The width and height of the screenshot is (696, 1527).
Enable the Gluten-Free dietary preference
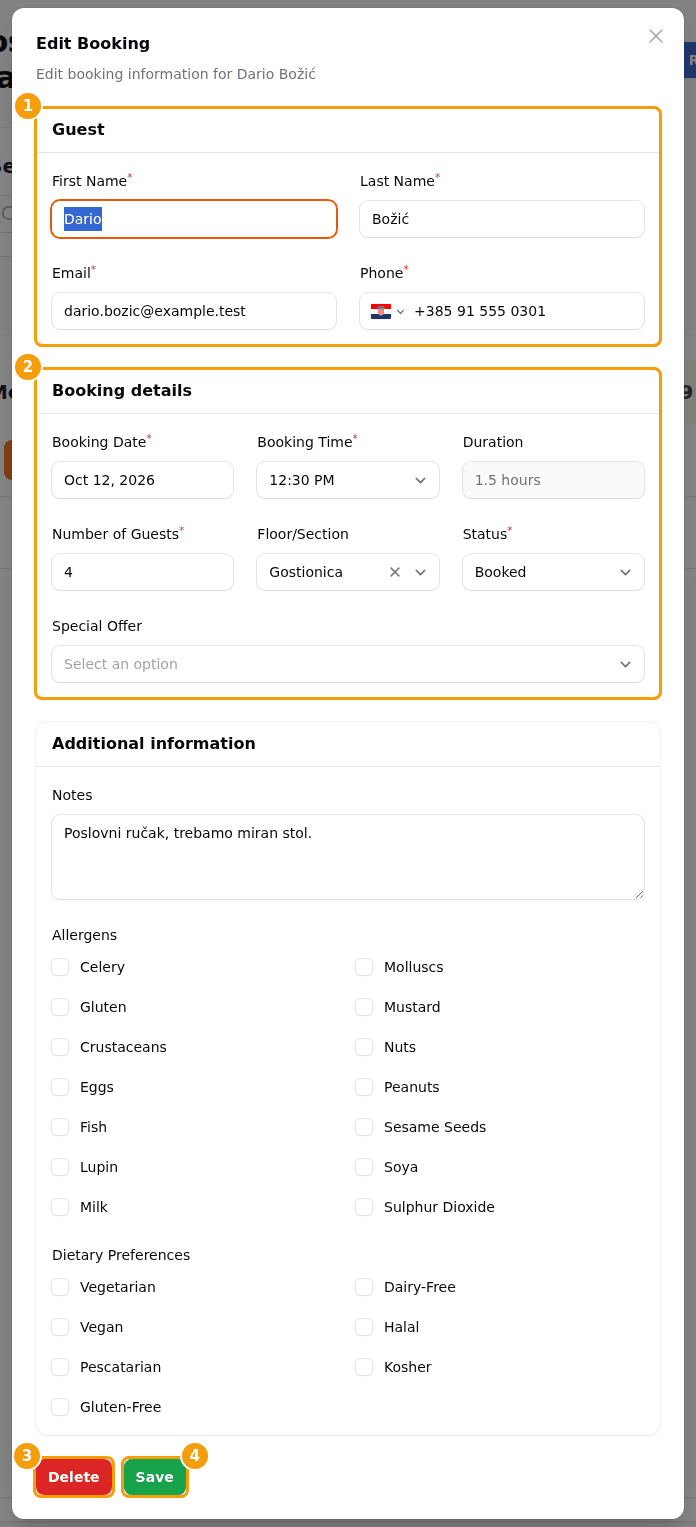coord(60,1407)
